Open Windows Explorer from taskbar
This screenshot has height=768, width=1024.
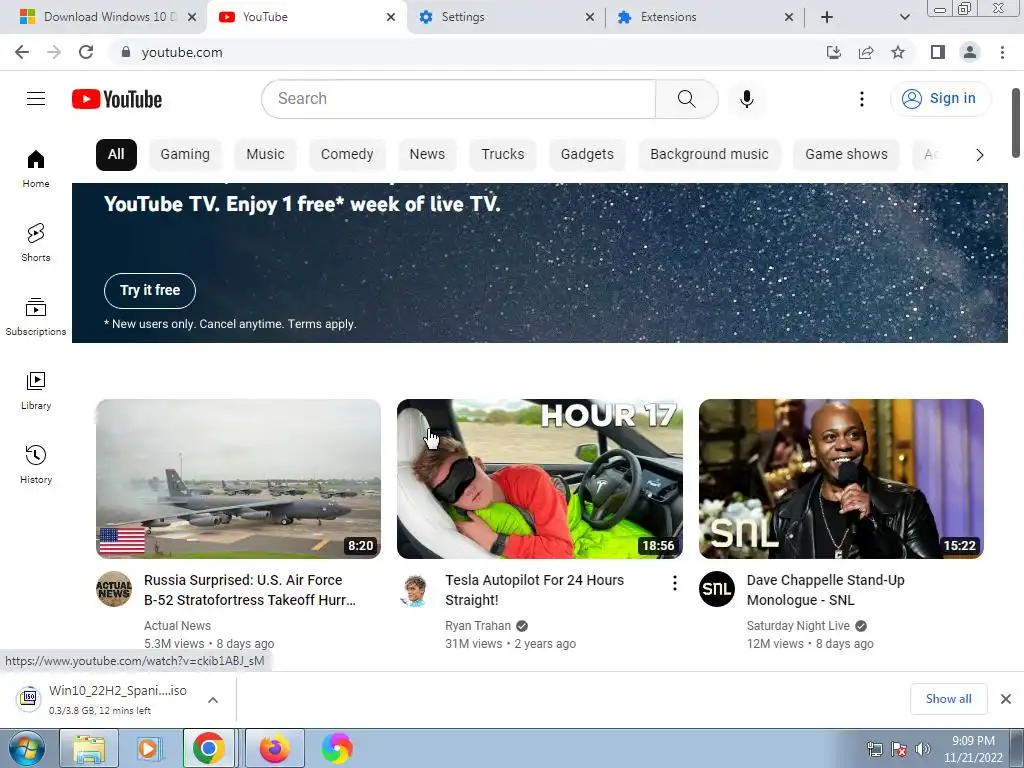coord(89,748)
